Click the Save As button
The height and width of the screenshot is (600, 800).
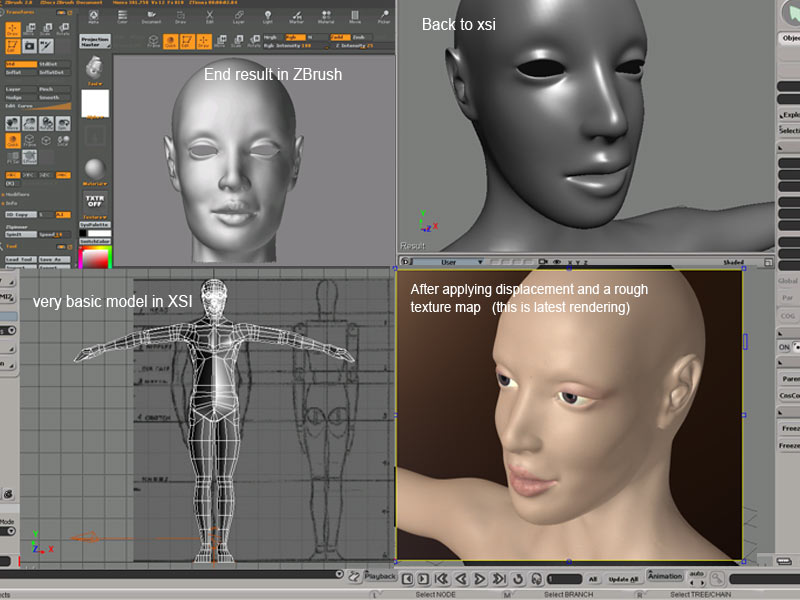tap(55, 259)
